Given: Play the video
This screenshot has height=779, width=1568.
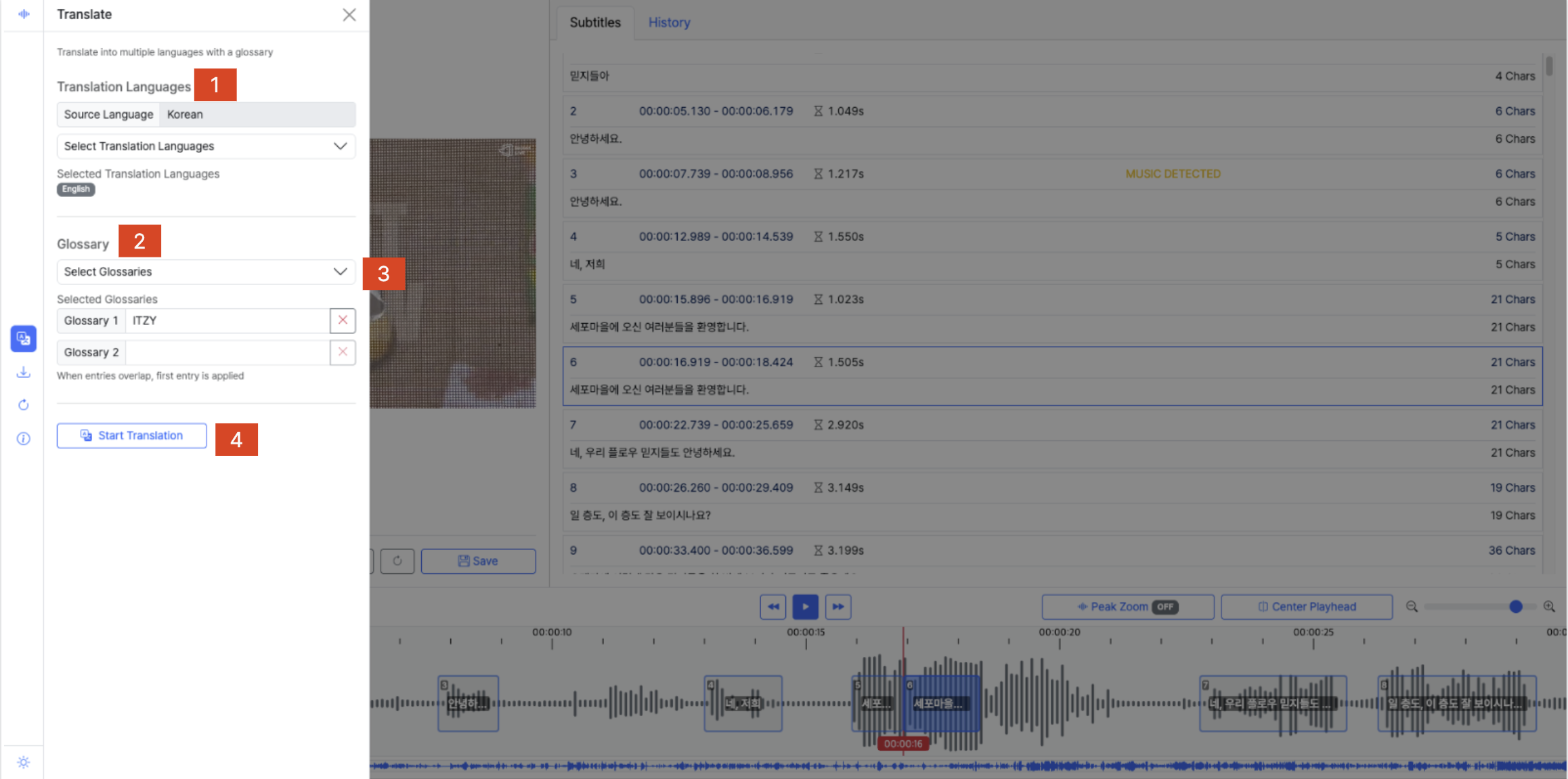Looking at the screenshot, I should pos(806,607).
